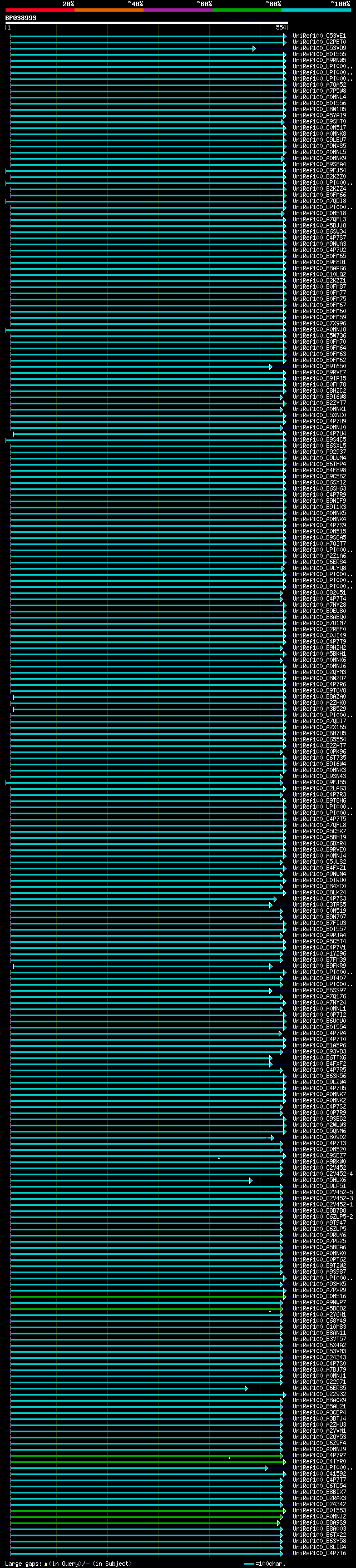This screenshot has height=1568, width=356.
Task: Select the UniRef100_B0I555 label
Action: coord(319,54)
